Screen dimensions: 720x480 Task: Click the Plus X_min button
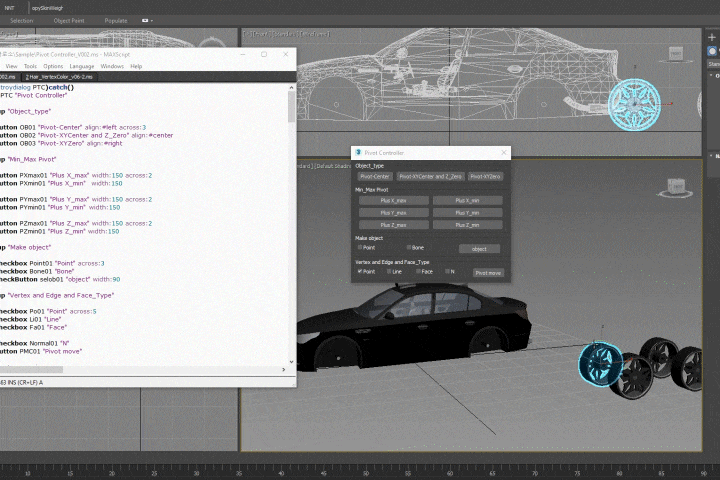click(x=467, y=201)
